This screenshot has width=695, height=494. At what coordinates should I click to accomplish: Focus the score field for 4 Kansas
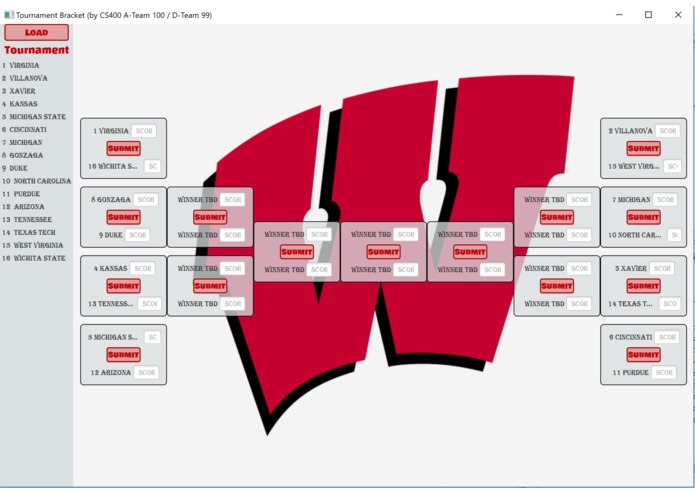pyautogui.click(x=143, y=268)
